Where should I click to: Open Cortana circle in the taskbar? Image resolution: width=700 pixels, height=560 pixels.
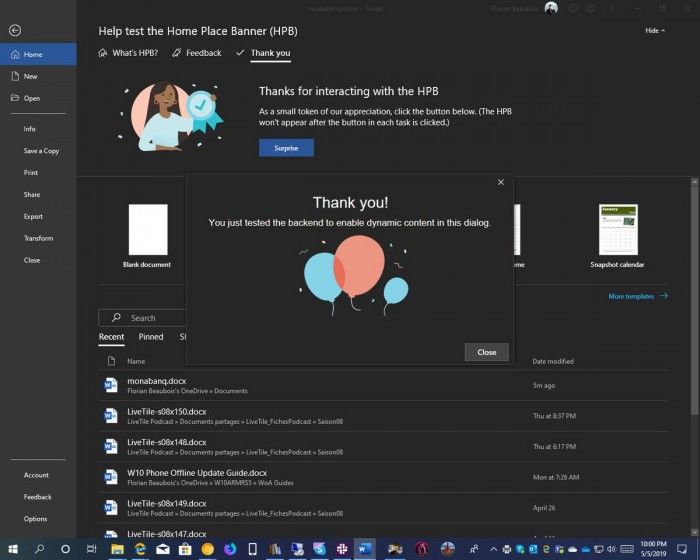coord(66,549)
